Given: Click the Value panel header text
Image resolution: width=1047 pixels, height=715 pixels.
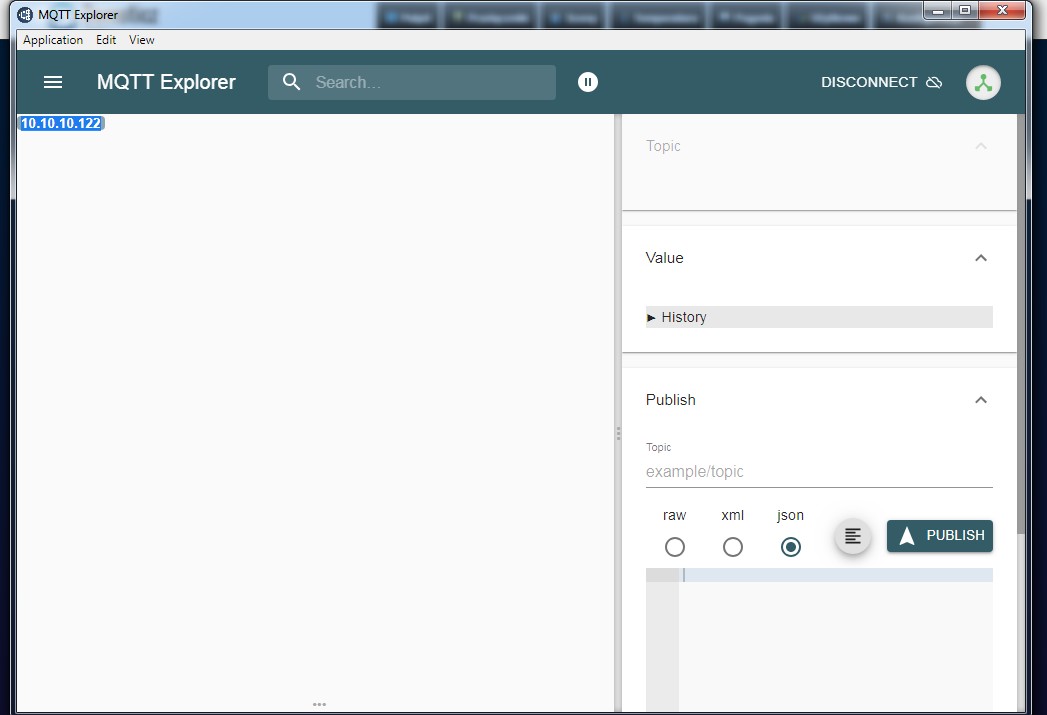Looking at the screenshot, I should [x=664, y=258].
